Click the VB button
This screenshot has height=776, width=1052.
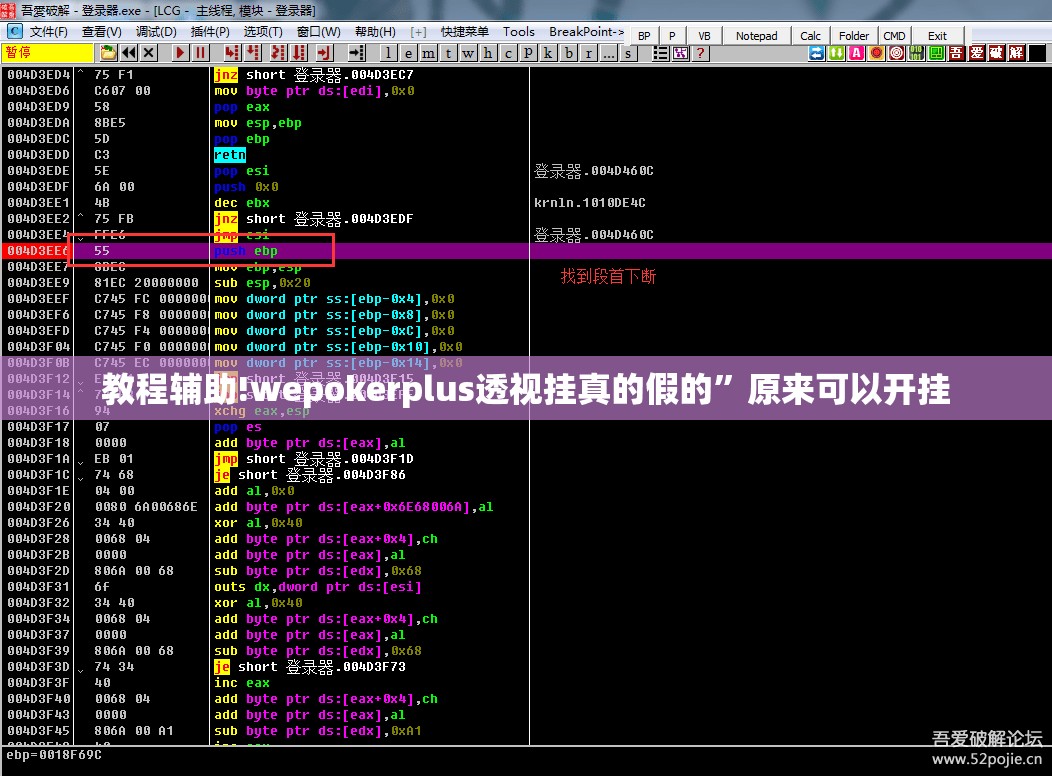pos(704,36)
